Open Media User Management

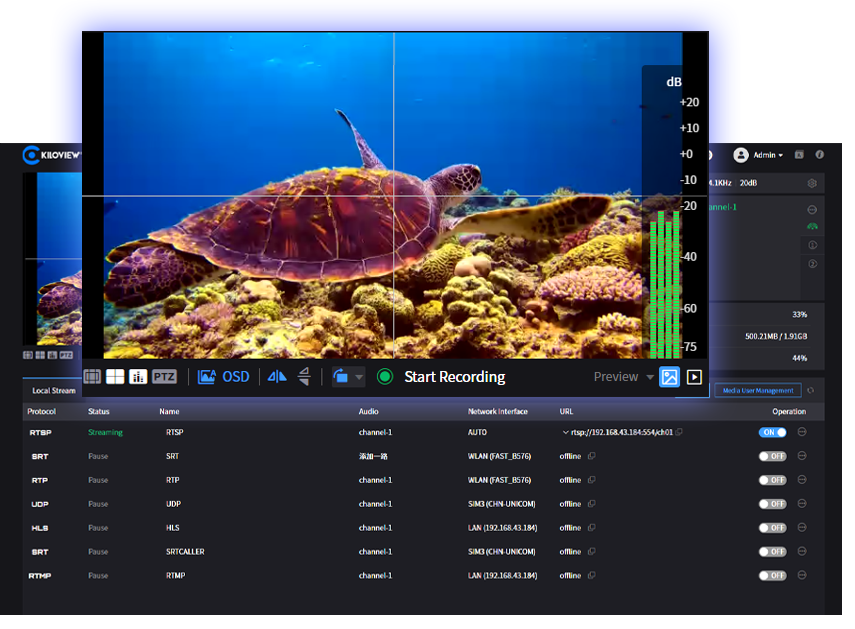coord(758,390)
